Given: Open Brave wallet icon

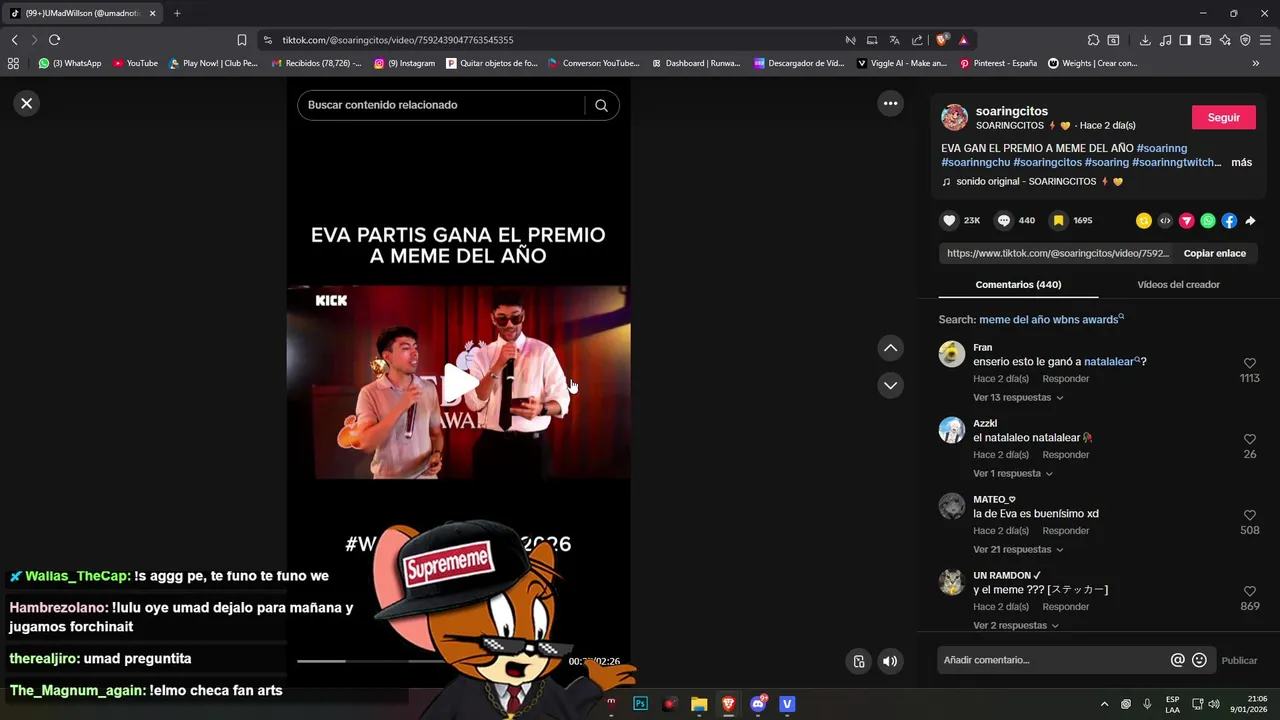Looking at the screenshot, I should [x=1205, y=40].
